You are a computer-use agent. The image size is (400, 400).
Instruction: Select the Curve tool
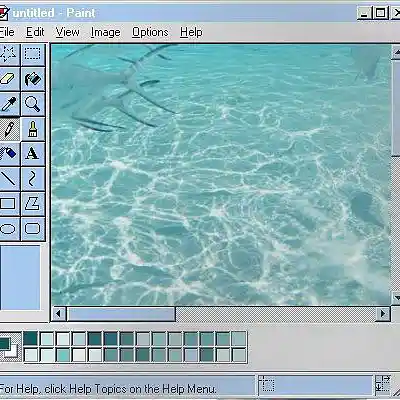click(x=33, y=179)
